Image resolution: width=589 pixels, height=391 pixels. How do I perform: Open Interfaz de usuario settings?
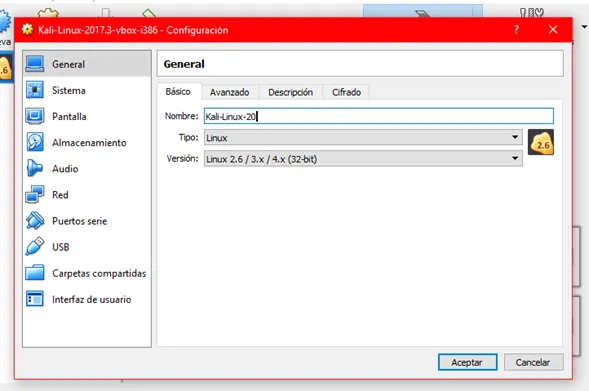pyautogui.click(x=87, y=299)
